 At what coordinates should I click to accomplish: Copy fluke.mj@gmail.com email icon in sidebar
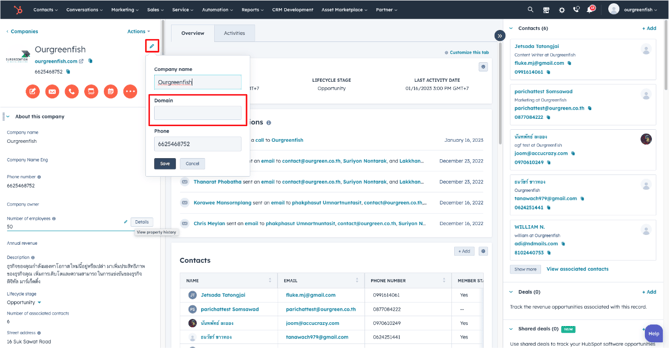569,63
